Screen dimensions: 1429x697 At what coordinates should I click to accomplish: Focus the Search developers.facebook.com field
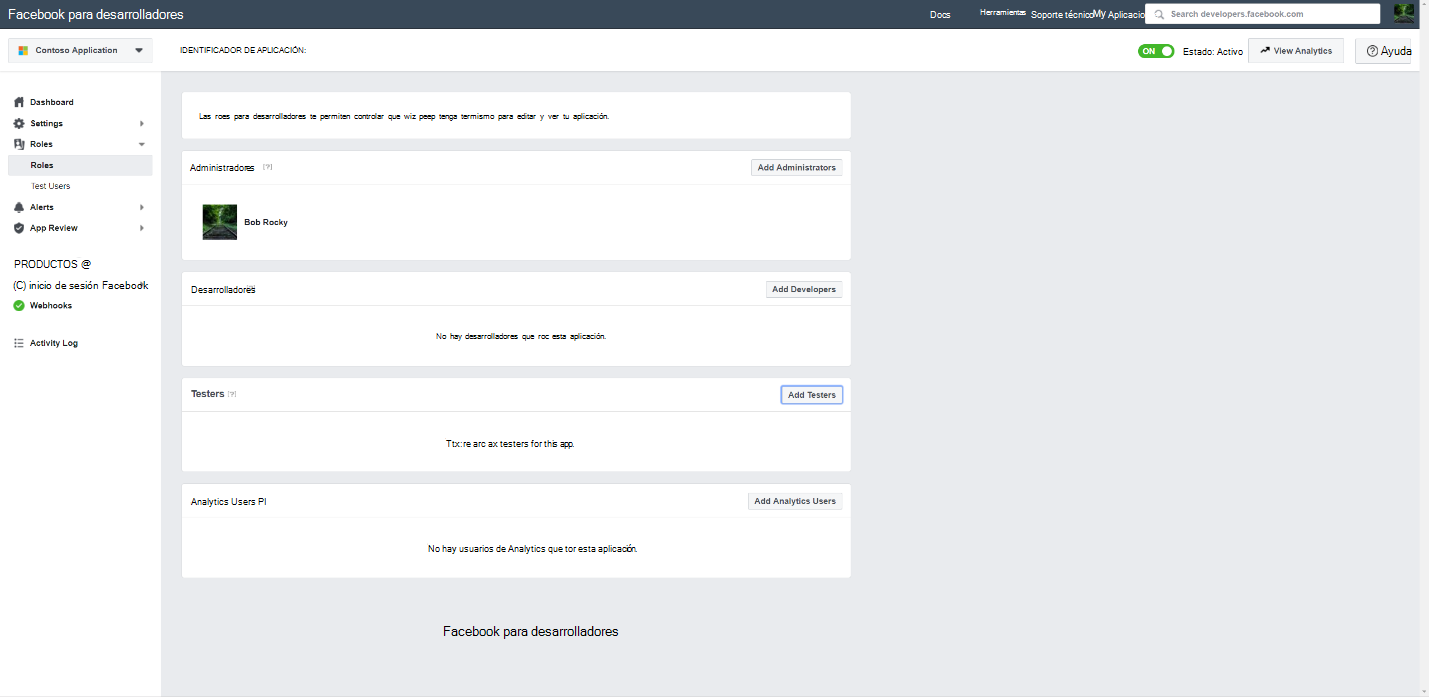coord(1264,14)
